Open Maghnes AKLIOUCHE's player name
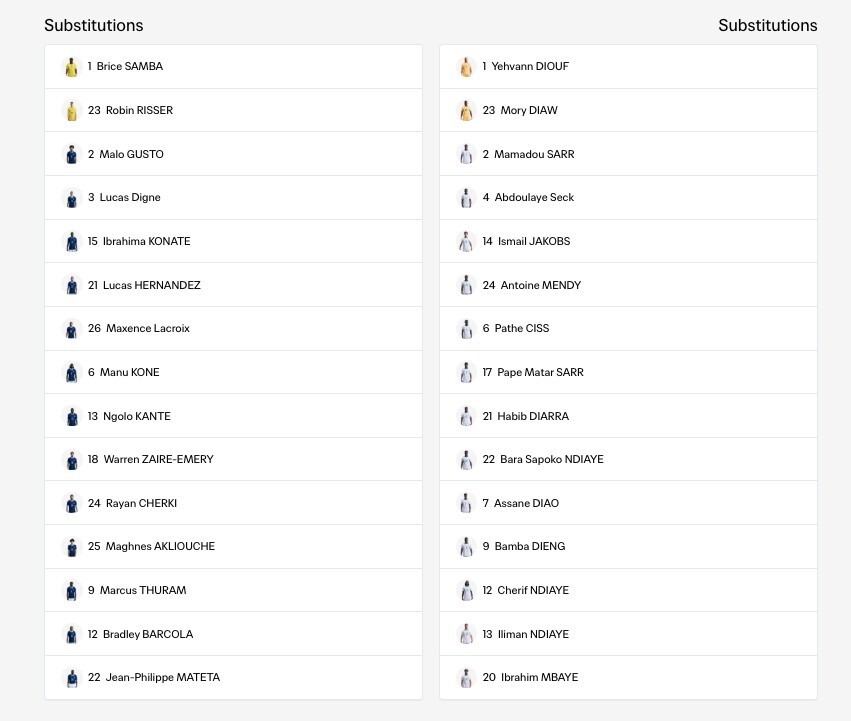 [160, 546]
